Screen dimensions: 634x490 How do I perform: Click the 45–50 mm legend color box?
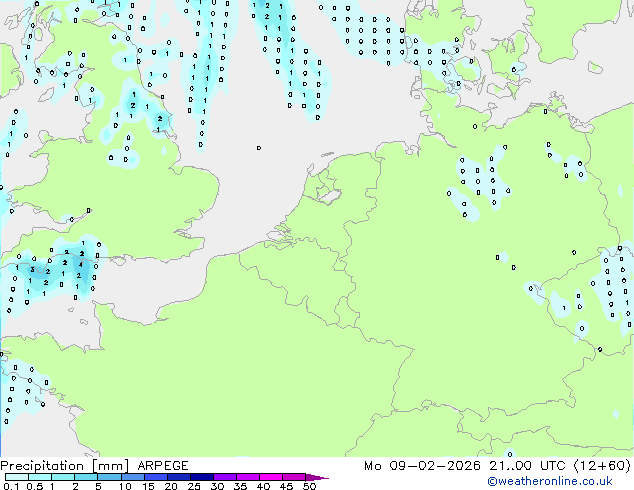[x=294, y=477]
